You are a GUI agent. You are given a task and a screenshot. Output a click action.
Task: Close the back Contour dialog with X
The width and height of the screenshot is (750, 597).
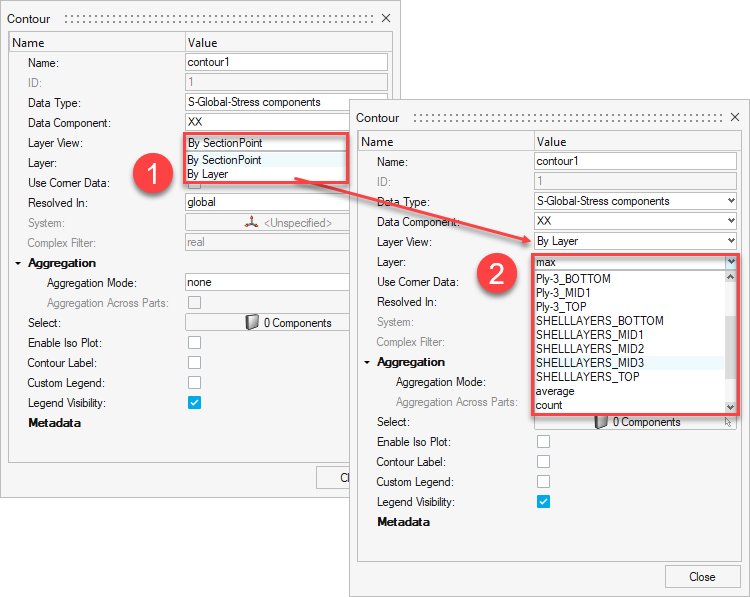click(386, 18)
